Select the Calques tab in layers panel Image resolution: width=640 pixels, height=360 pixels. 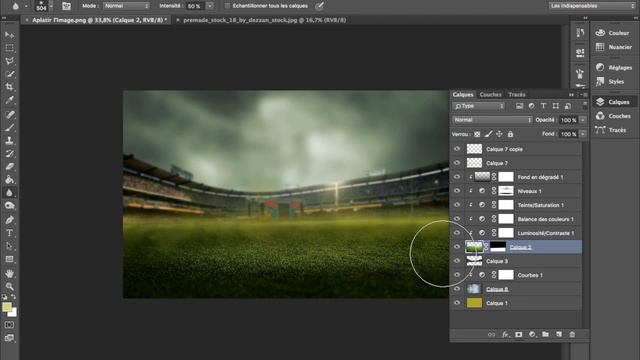463,94
